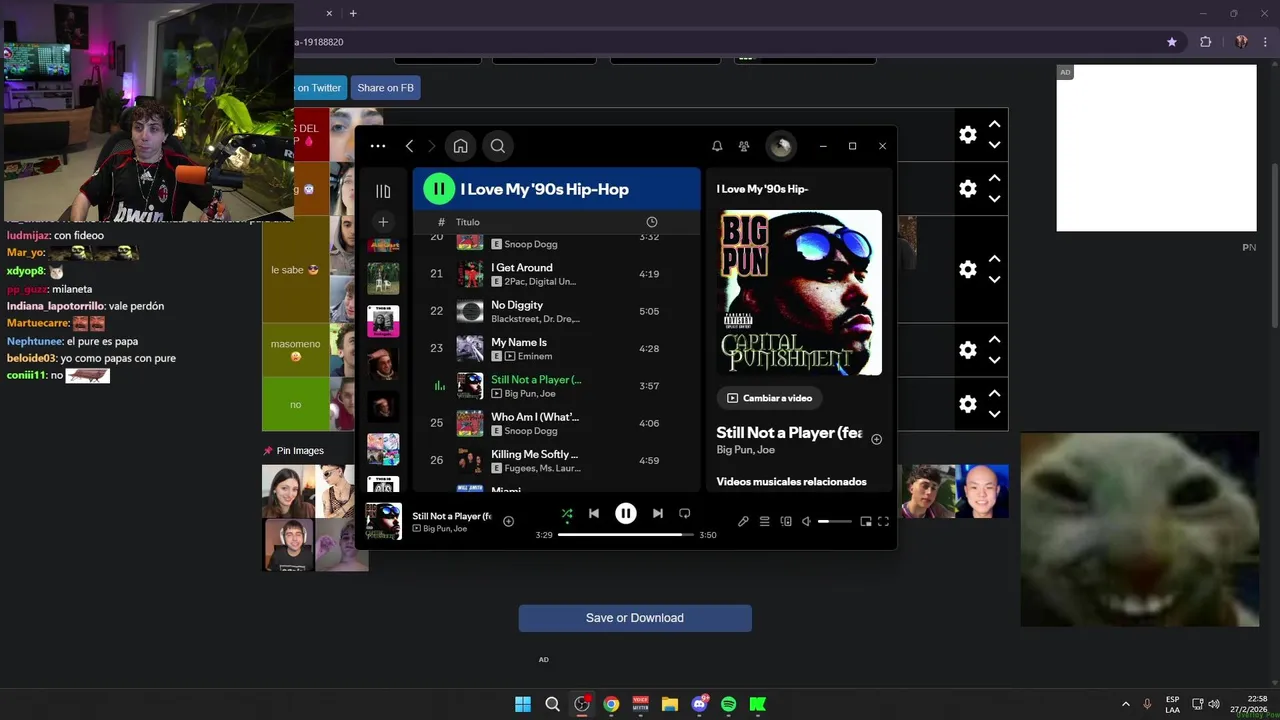
Task: Open Spotify from the taskbar
Action: 729,704
